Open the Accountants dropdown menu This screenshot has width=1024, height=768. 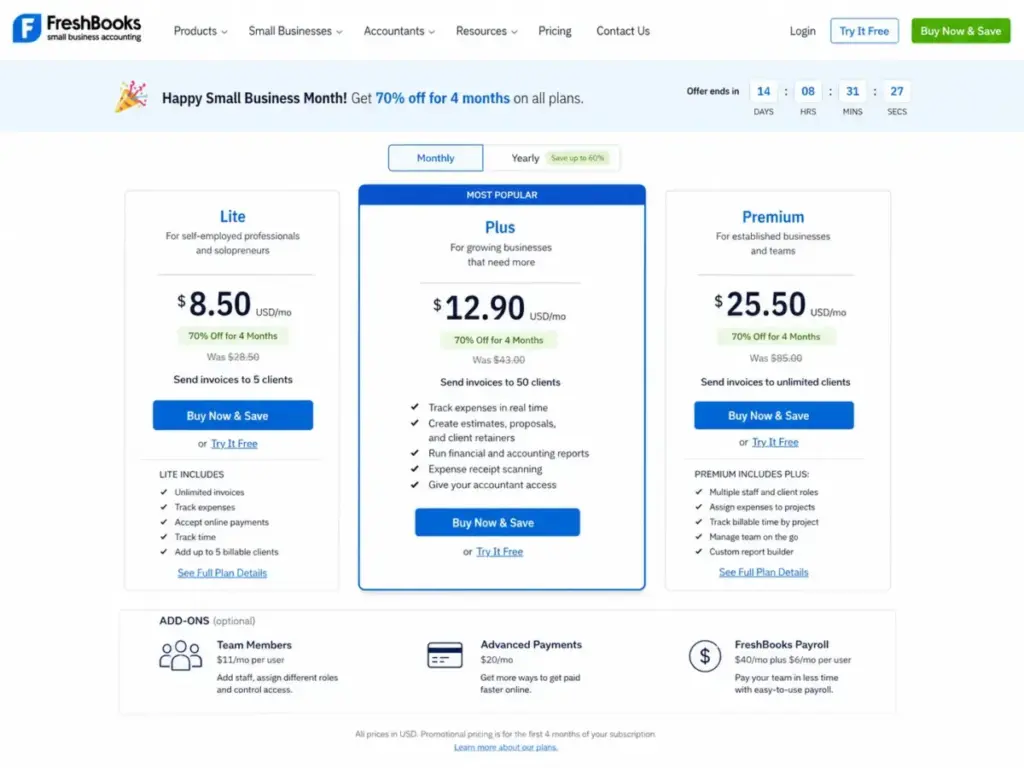tap(399, 31)
